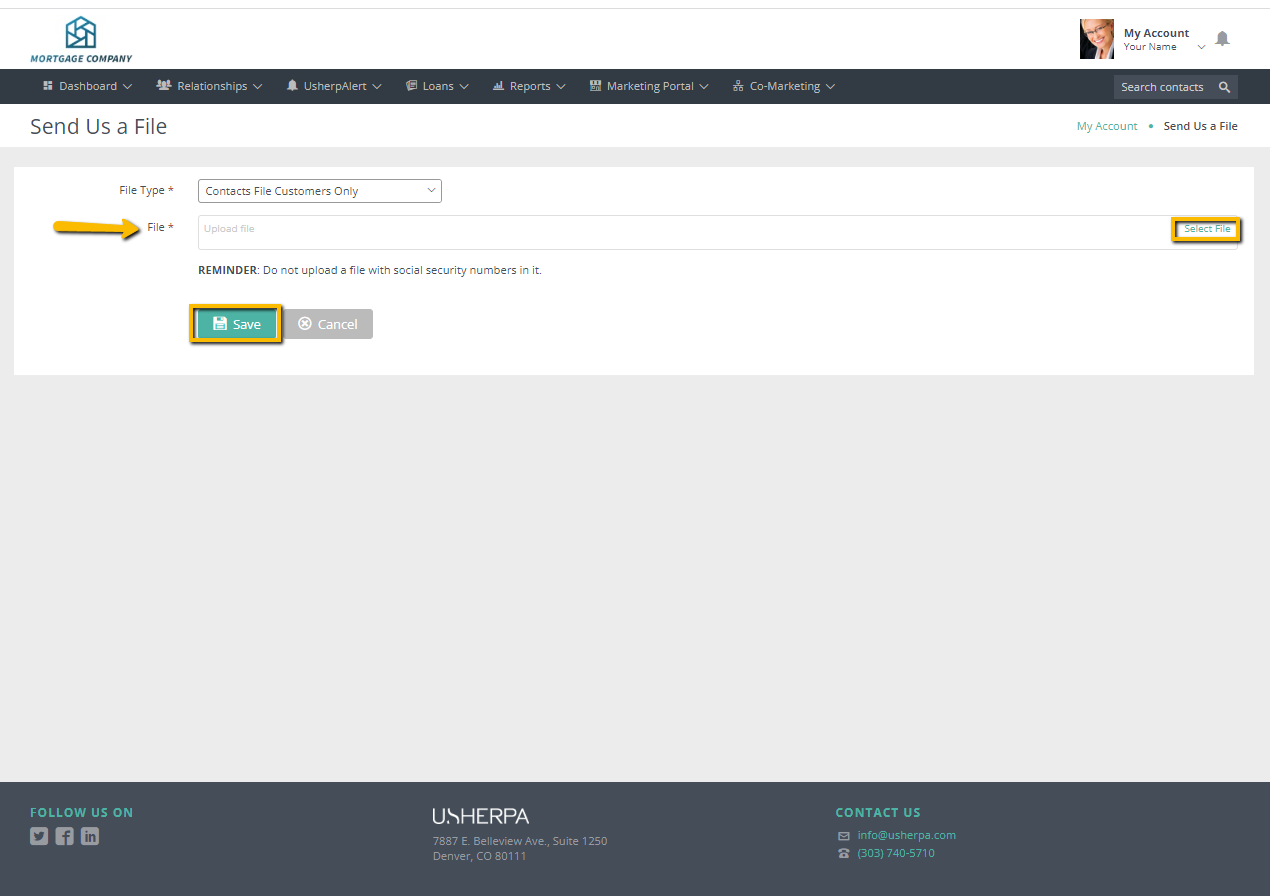1270x896 pixels.
Task: Open the Marketing Portal menu
Action: (649, 86)
